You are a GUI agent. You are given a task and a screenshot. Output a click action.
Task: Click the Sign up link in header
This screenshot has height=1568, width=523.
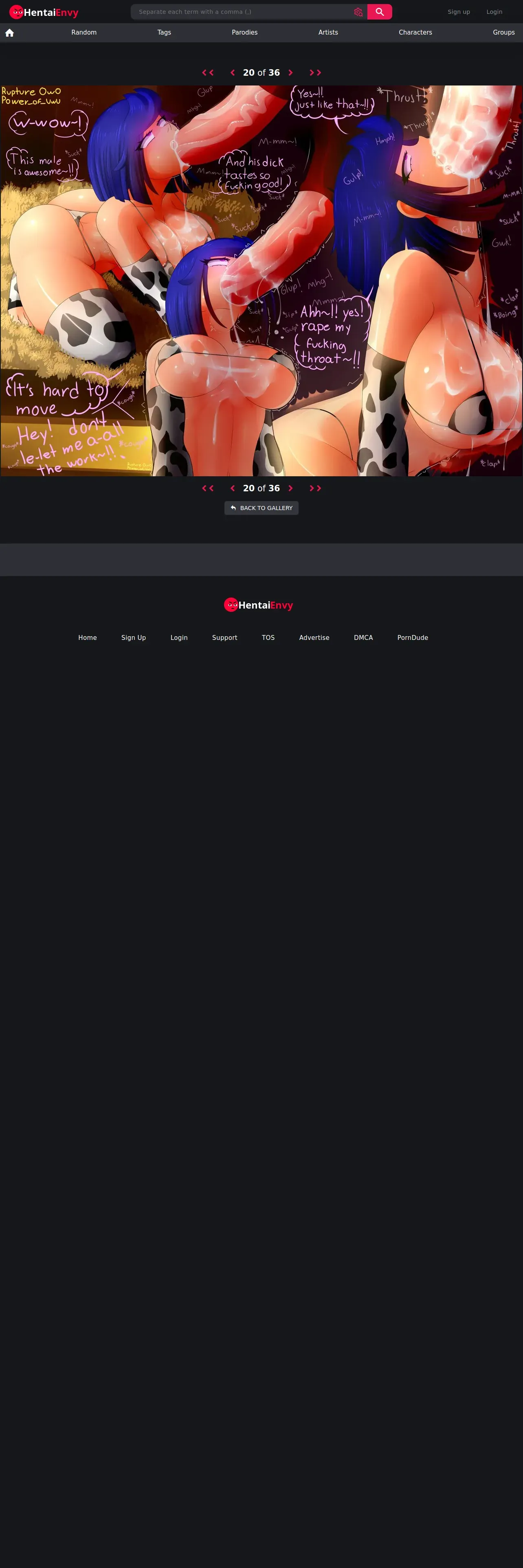[x=459, y=12]
